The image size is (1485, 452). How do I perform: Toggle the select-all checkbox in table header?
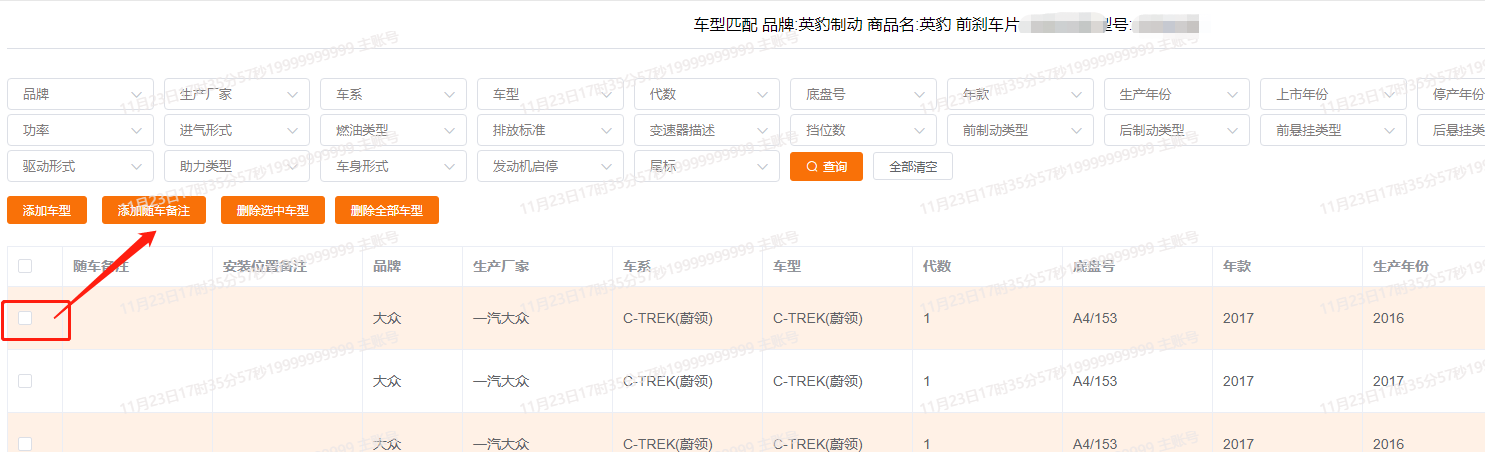click(x=25, y=266)
